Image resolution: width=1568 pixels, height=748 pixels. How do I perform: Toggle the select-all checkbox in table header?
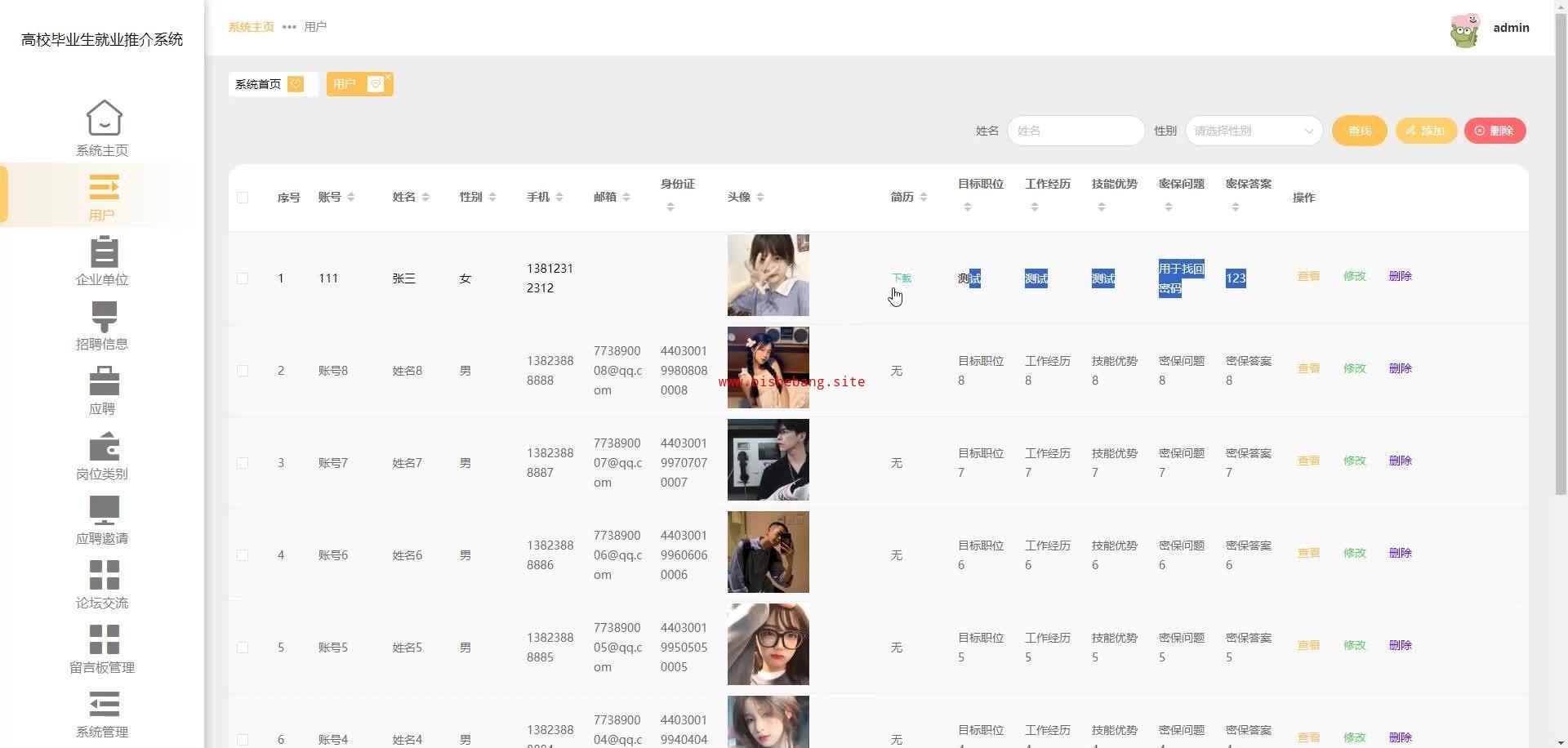243,198
